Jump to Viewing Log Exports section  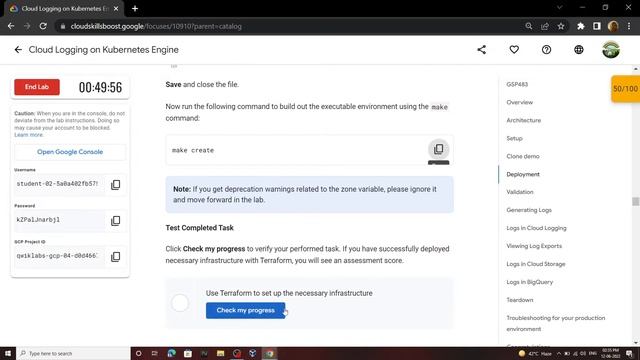[x=534, y=246]
